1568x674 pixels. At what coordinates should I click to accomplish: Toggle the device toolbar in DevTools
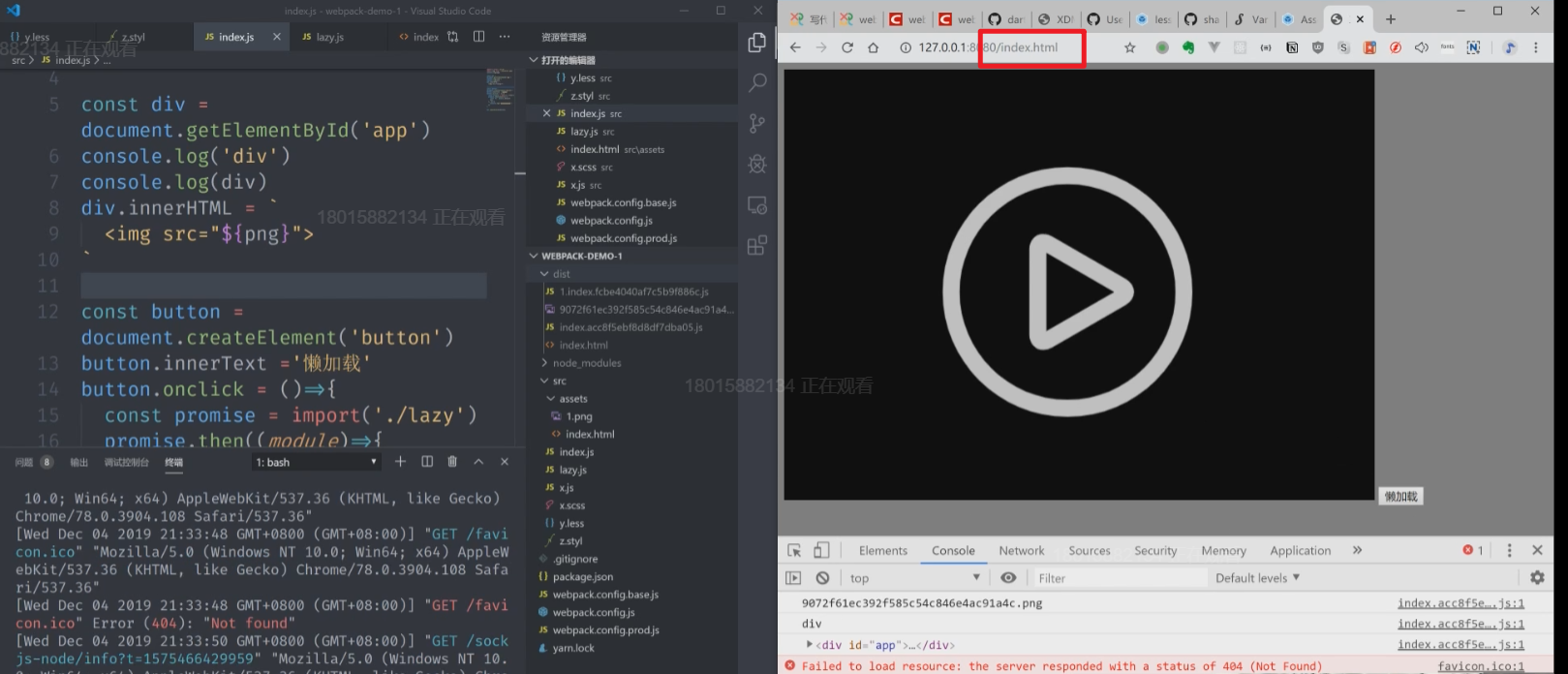[x=821, y=550]
